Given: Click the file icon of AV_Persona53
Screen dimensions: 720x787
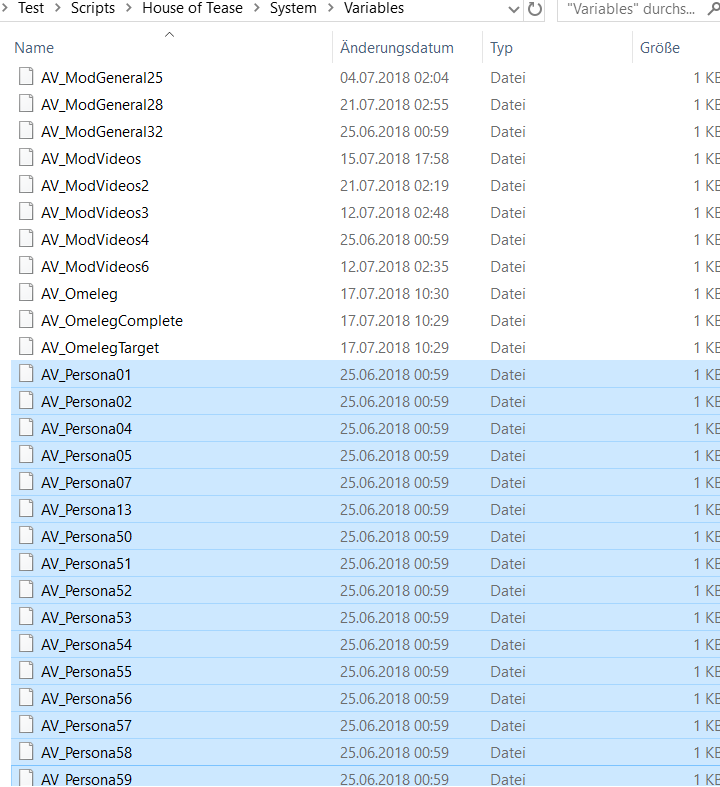Looking at the screenshot, I should (x=26, y=617).
